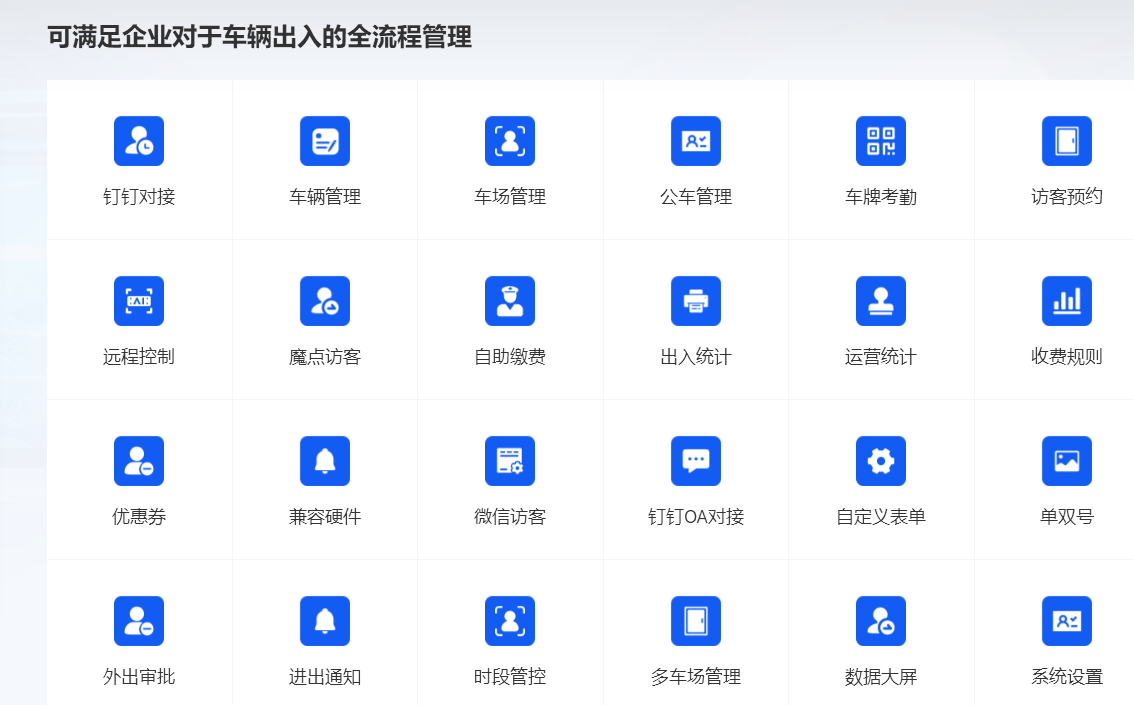
Task: Select the 数据大屏 text label
Action: pyautogui.click(x=881, y=677)
